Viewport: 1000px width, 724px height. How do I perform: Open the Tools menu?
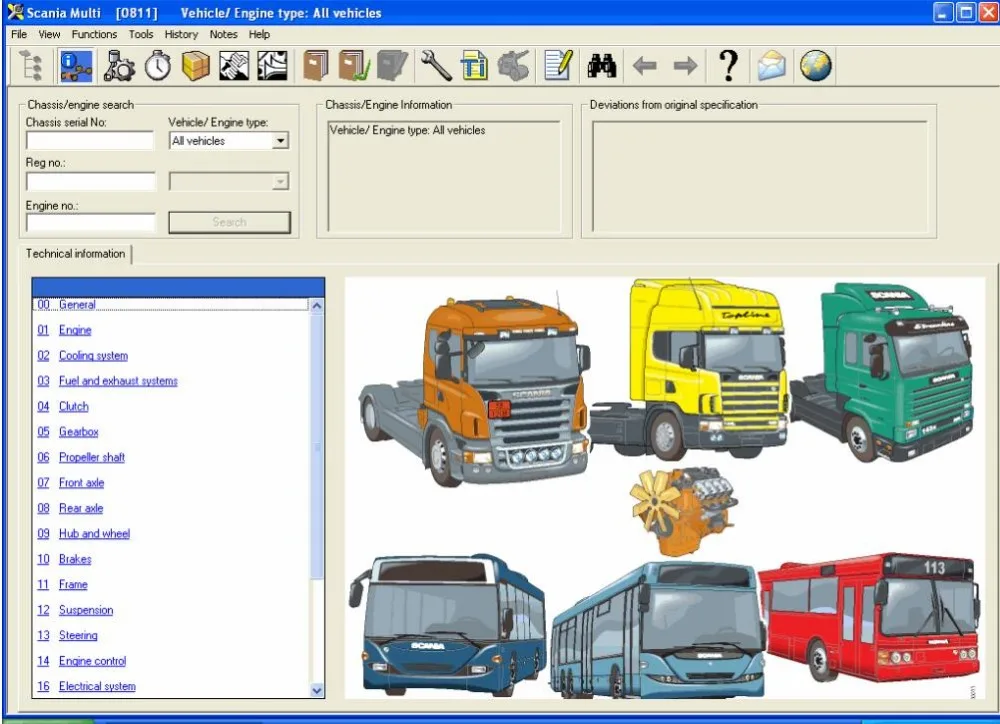141,34
